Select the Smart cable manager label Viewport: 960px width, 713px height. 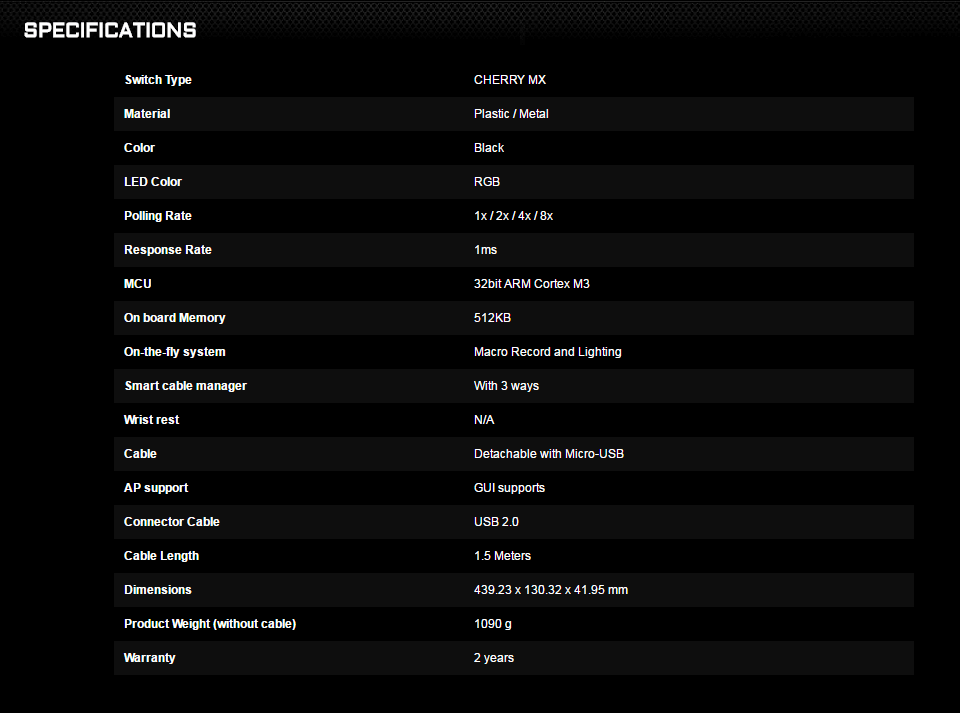pyautogui.click(x=186, y=386)
